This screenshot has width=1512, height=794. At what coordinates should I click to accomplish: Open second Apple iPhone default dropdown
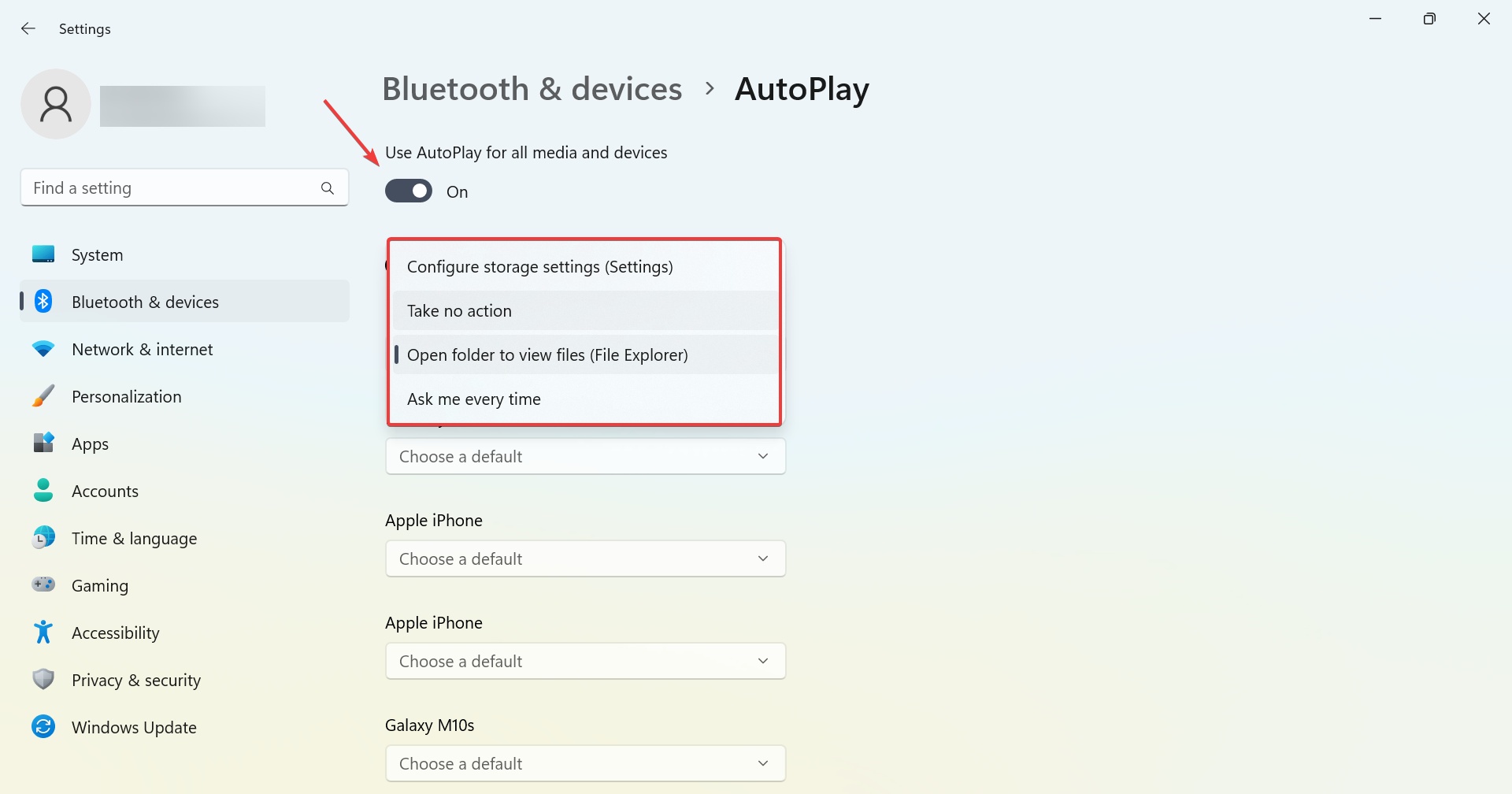[585, 661]
